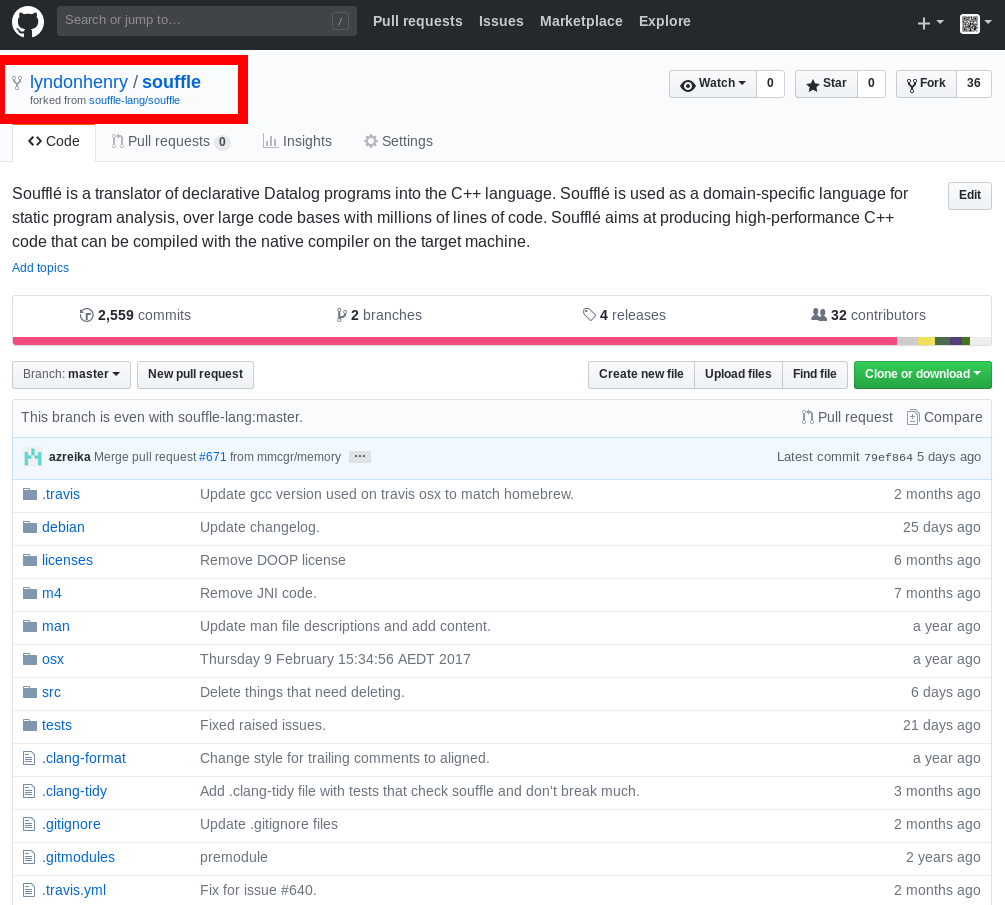Open azreika commit author link
Screen dimensions: 1005x905
[x=69, y=457]
